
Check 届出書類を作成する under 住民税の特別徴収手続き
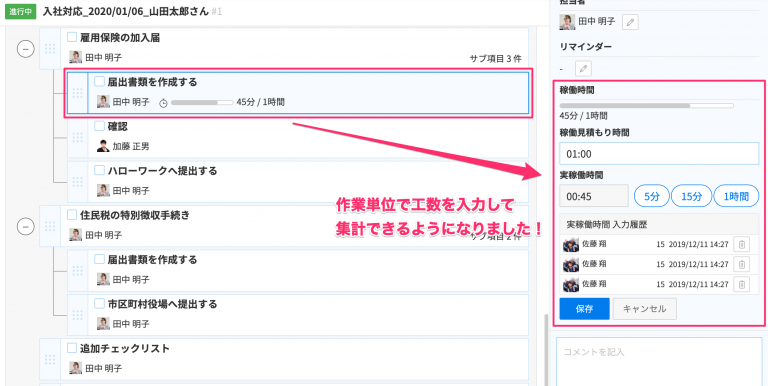[x=99, y=259]
